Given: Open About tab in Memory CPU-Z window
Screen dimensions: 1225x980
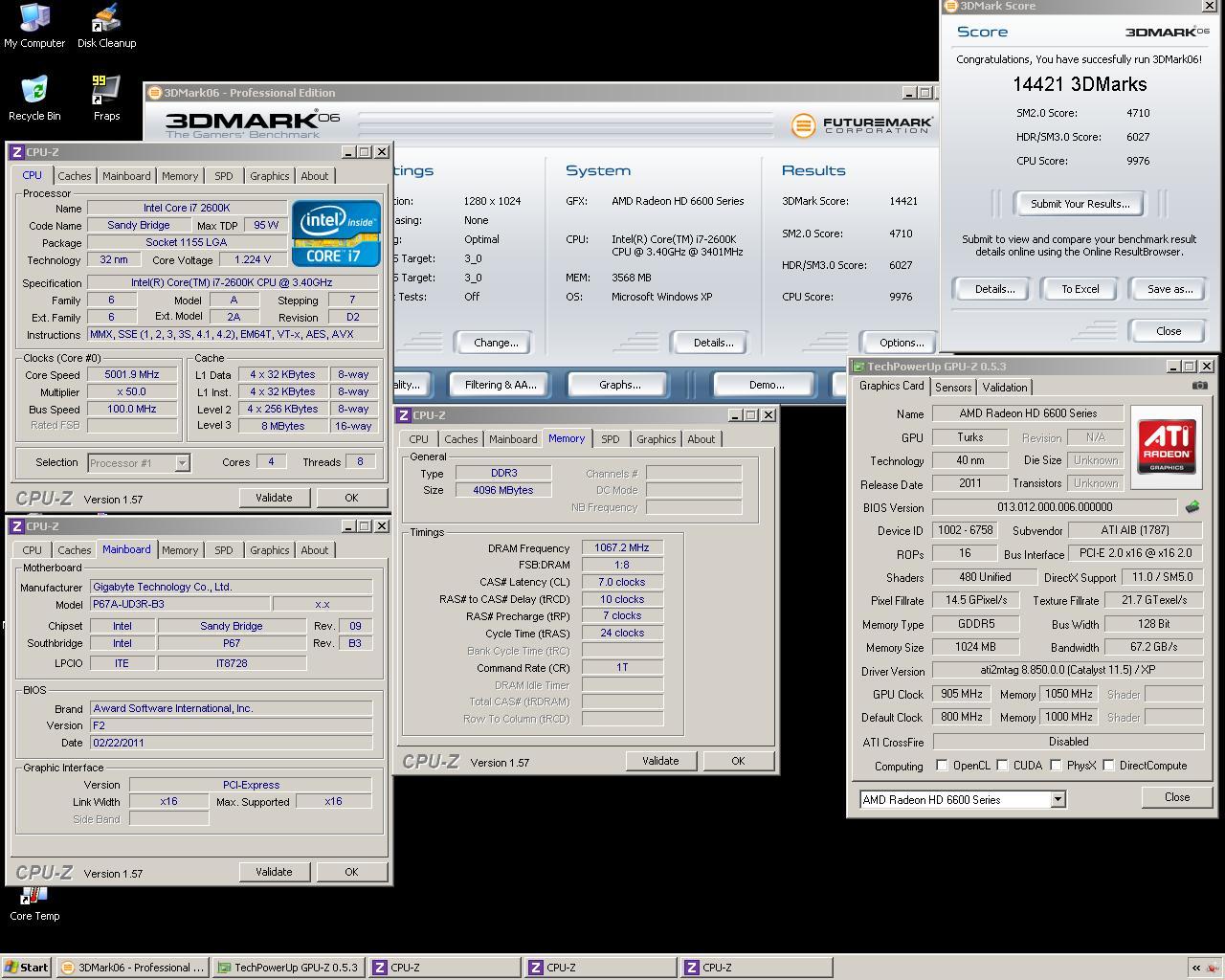Looking at the screenshot, I should click(702, 439).
